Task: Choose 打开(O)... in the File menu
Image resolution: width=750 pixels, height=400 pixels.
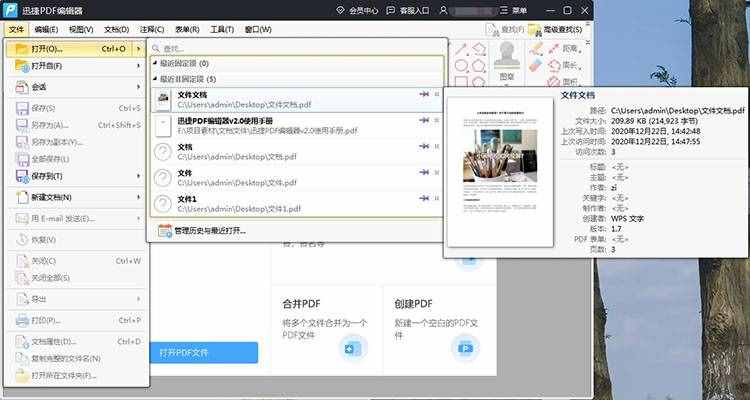Action: pos(76,49)
